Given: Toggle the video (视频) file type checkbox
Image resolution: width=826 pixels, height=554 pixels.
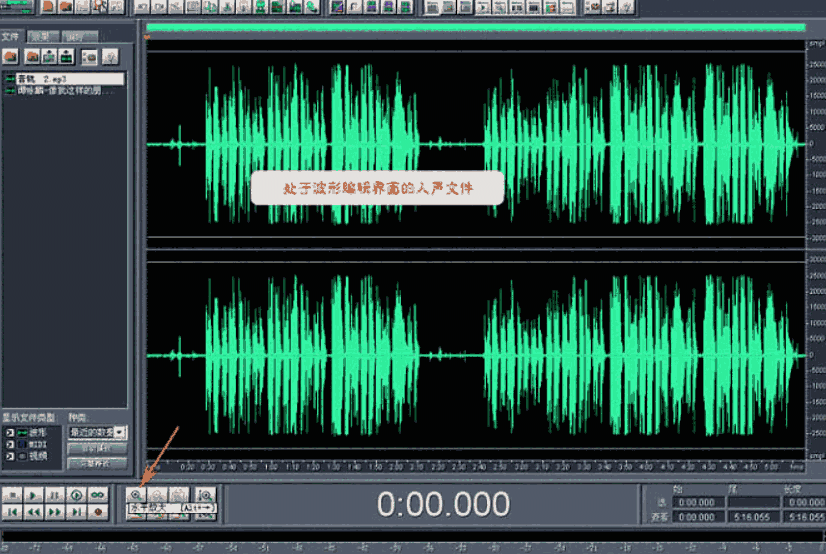Looking at the screenshot, I should pyautogui.click(x=9, y=456).
